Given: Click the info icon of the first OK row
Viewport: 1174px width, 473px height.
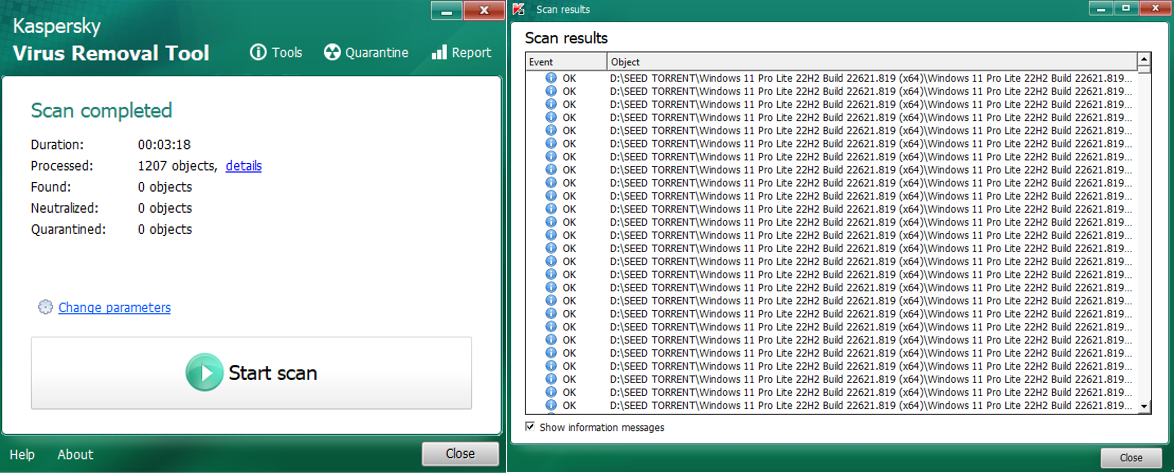Looking at the screenshot, I should click(551, 77).
